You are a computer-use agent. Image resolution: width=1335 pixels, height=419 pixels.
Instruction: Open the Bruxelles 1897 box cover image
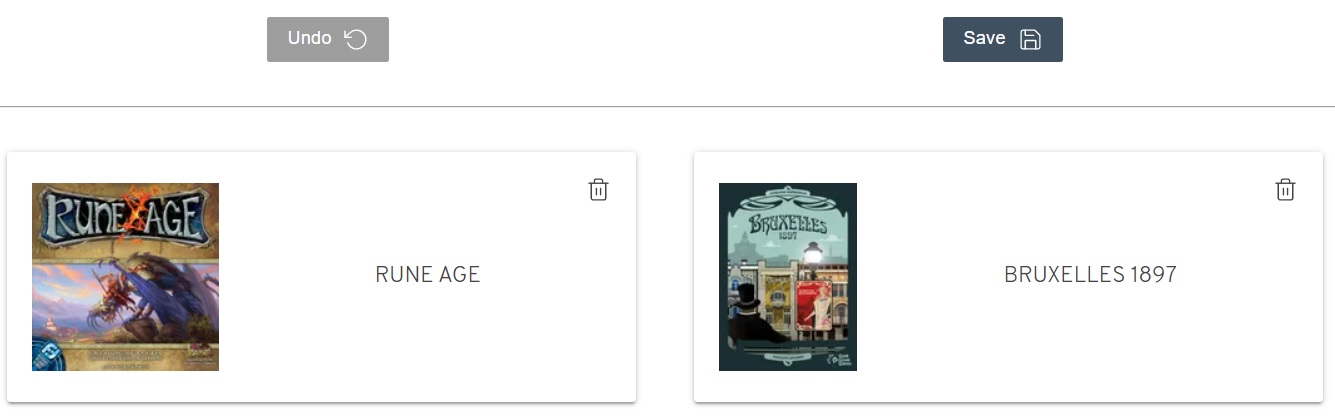coord(788,277)
